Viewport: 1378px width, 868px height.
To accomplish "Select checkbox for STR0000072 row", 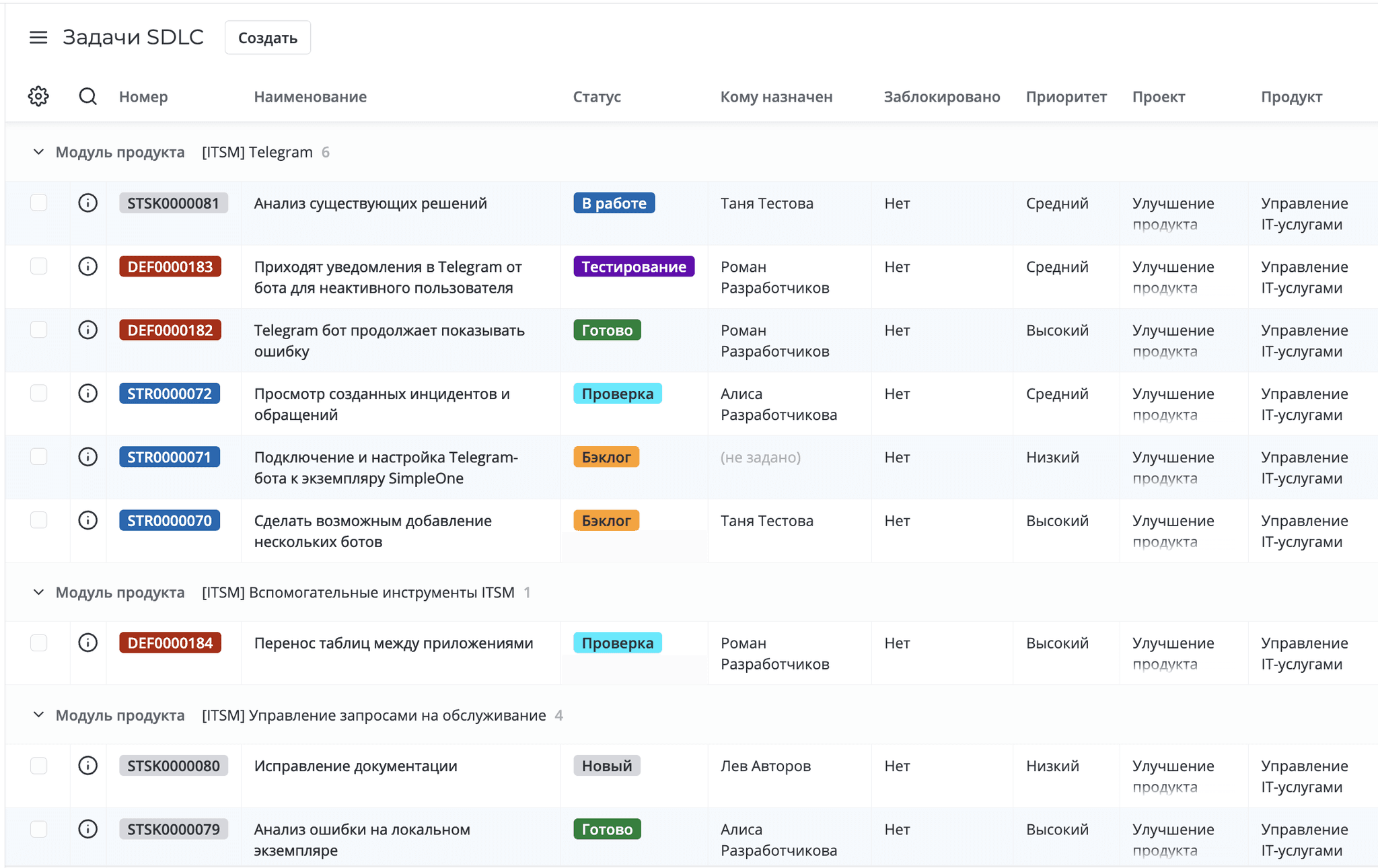I will (x=39, y=393).
